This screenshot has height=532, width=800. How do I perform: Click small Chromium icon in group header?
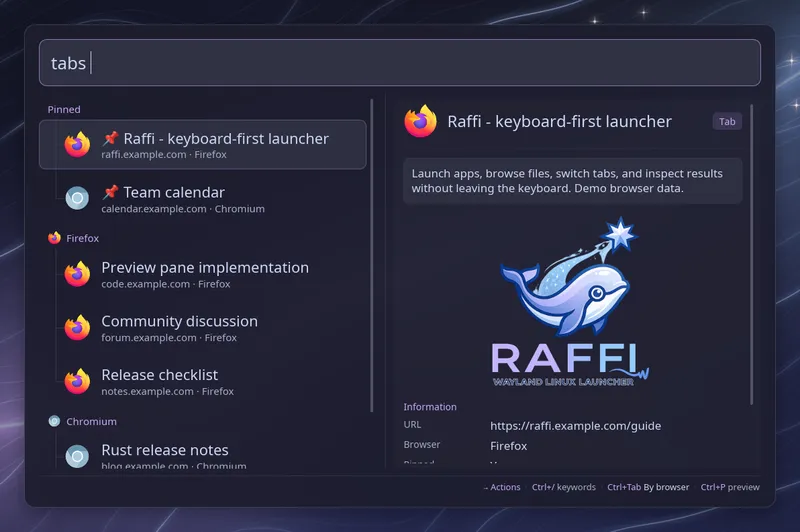click(x=54, y=421)
